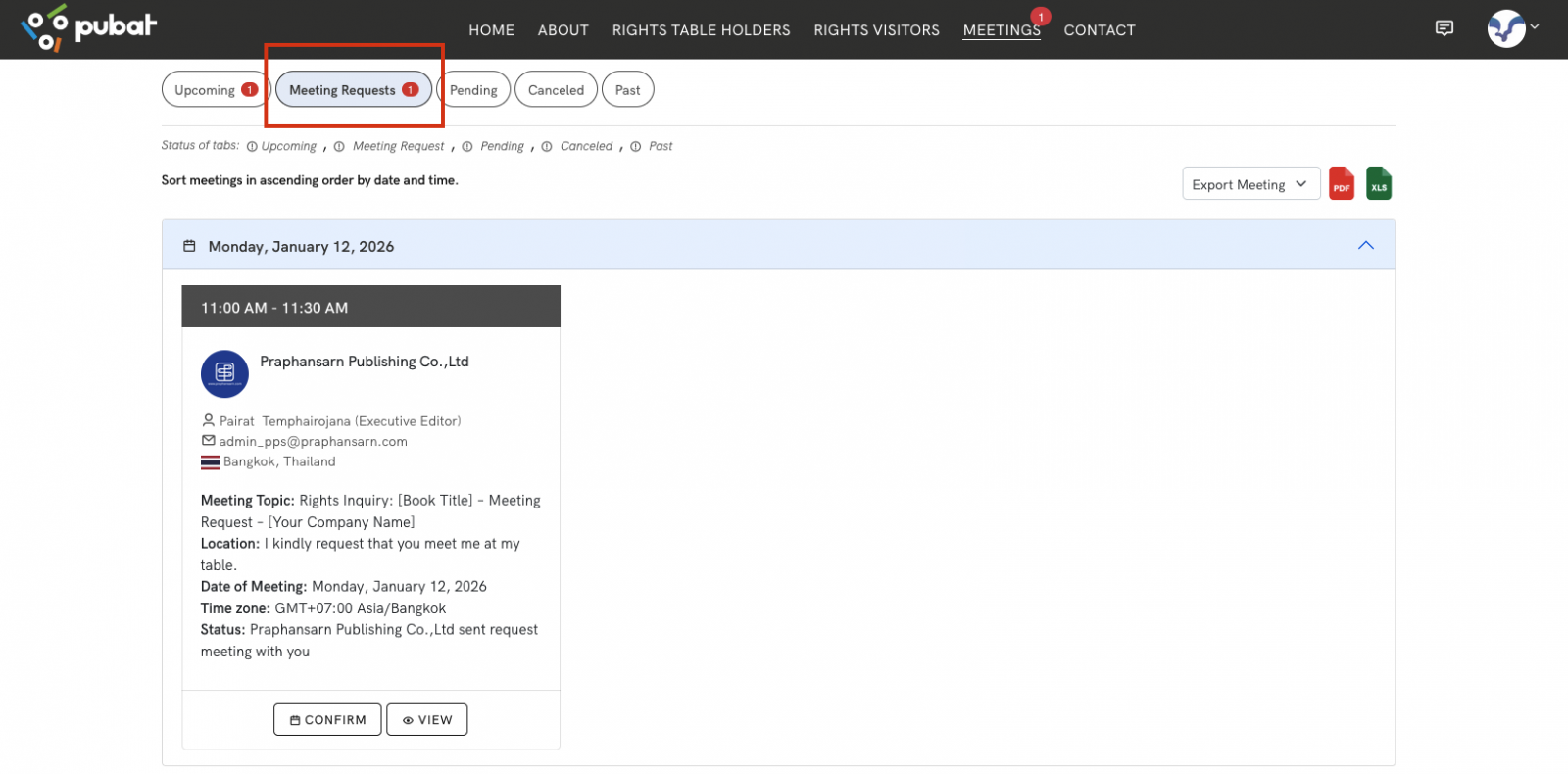Confirm the Praphansarn meeting request
The image size is (1568, 774).
327,719
